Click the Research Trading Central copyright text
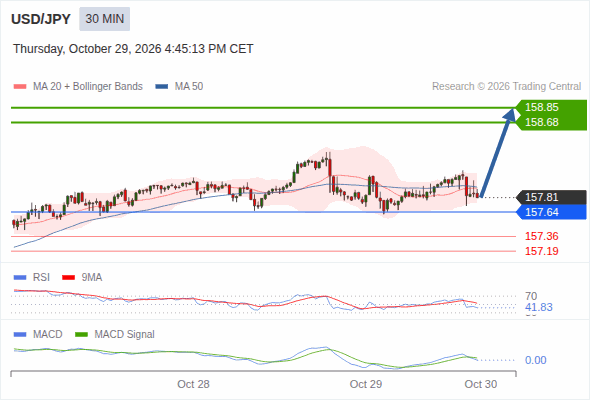Screen dimensions: 590x400 506,87
